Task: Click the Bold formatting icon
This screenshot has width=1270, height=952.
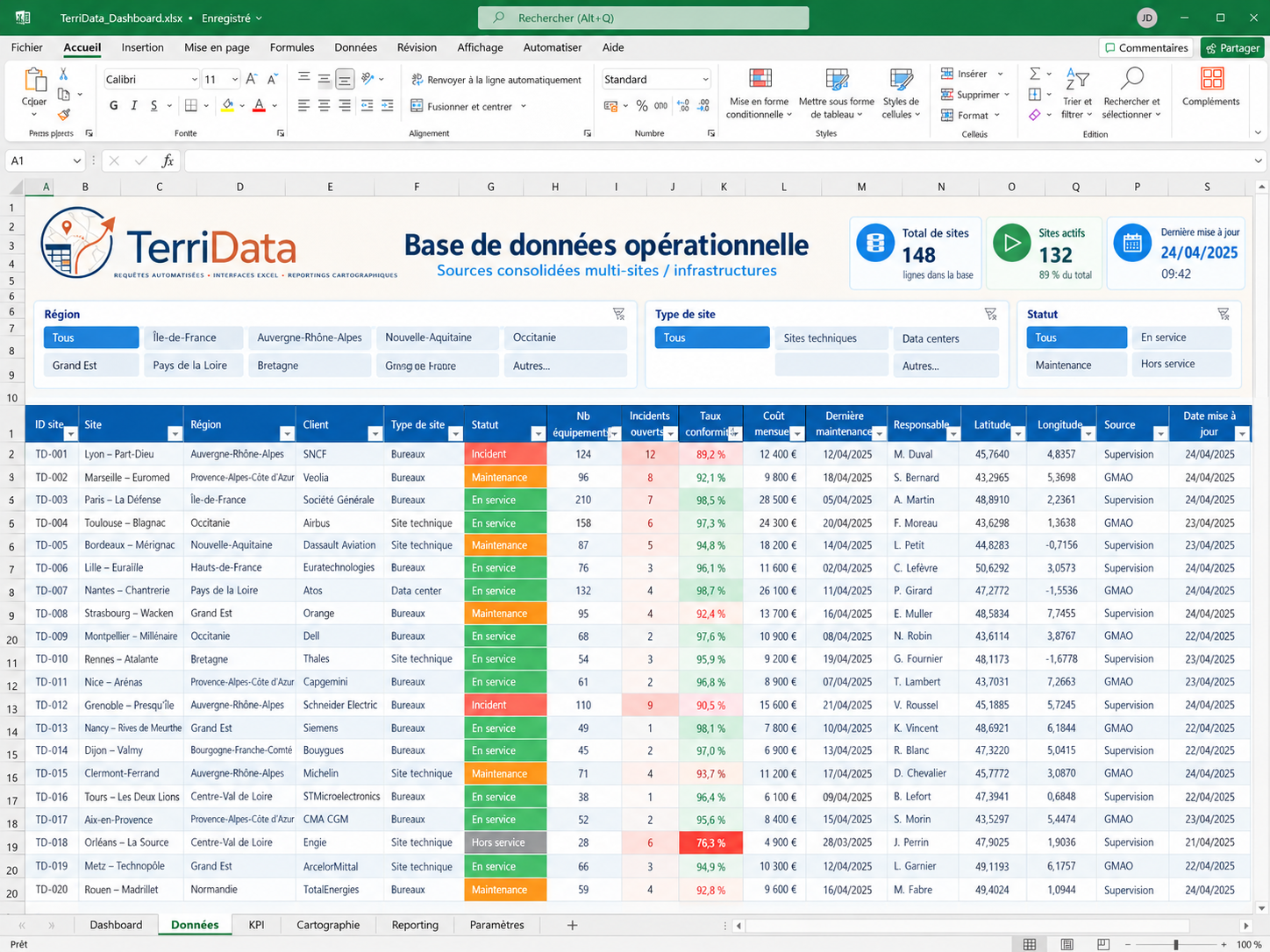Action: (113, 105)
